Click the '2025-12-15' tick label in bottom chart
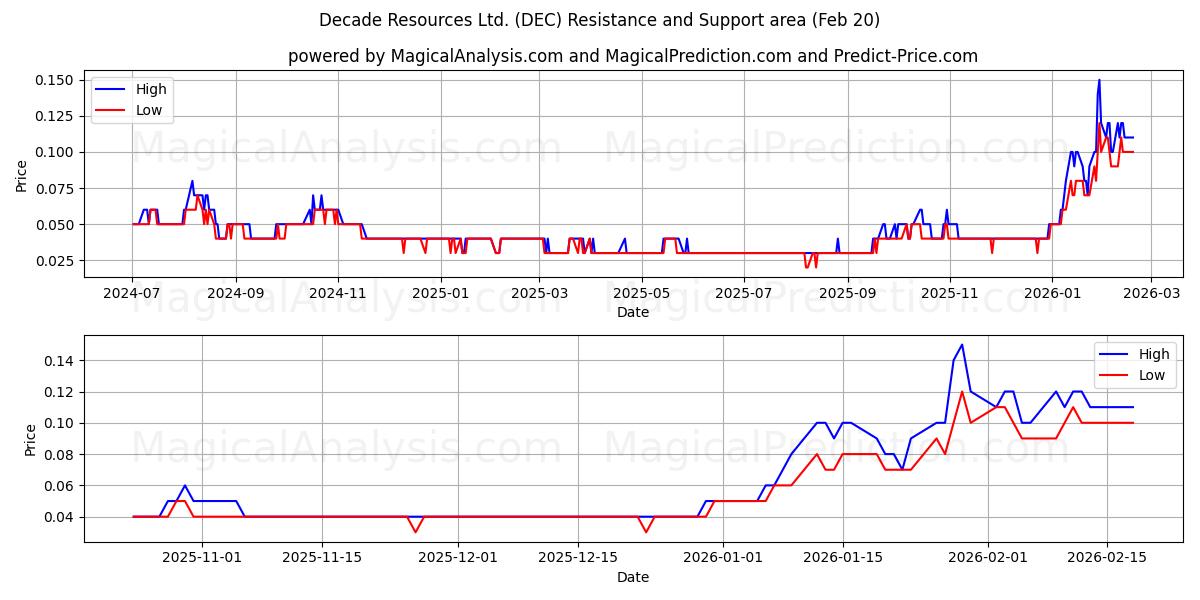Screen dimensions: 1200x600 point(577,558)
